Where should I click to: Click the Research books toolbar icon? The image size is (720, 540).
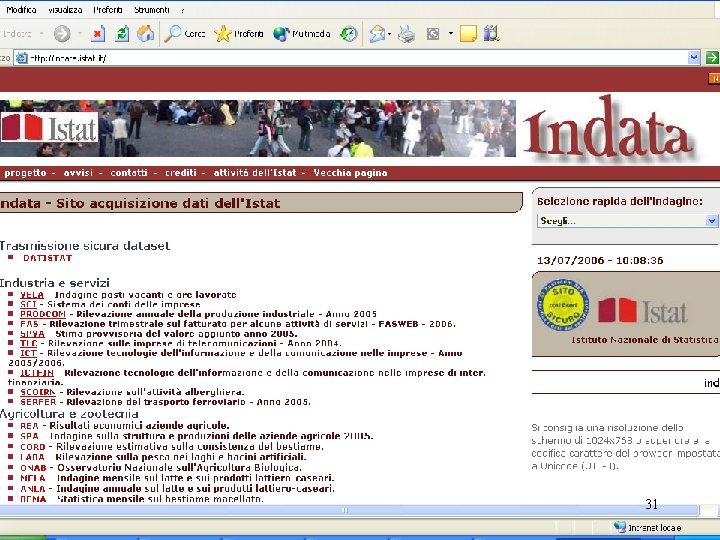pyautogui.click(x=491, y=34)
